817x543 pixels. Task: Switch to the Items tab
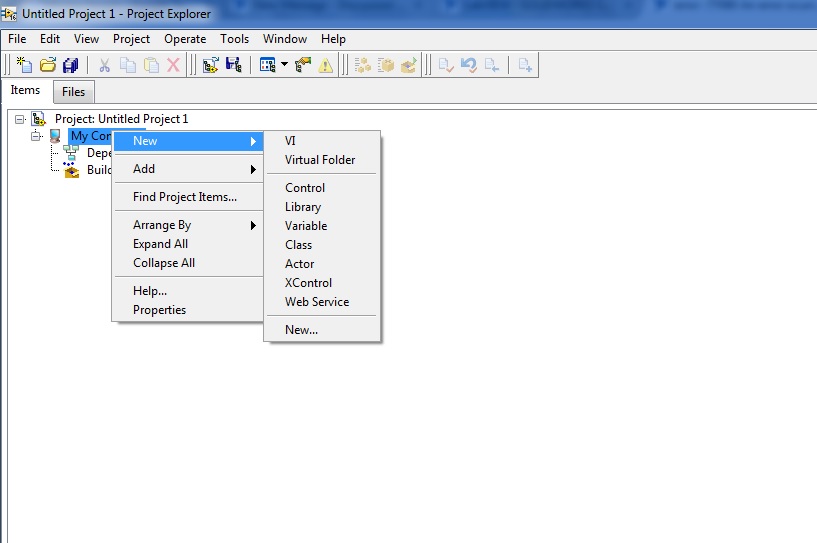pyautogui.click(x=25, y=90)
